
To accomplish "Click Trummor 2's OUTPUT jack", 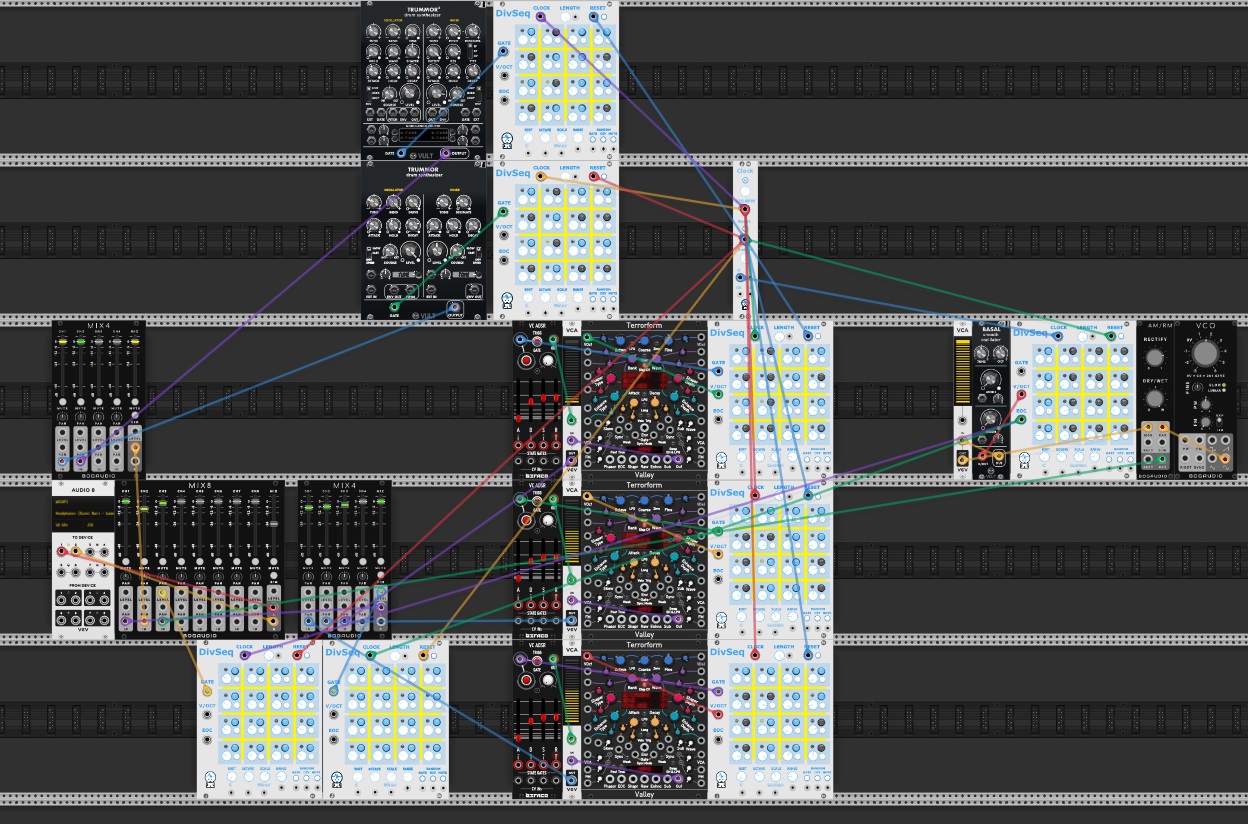I will 445,153.
